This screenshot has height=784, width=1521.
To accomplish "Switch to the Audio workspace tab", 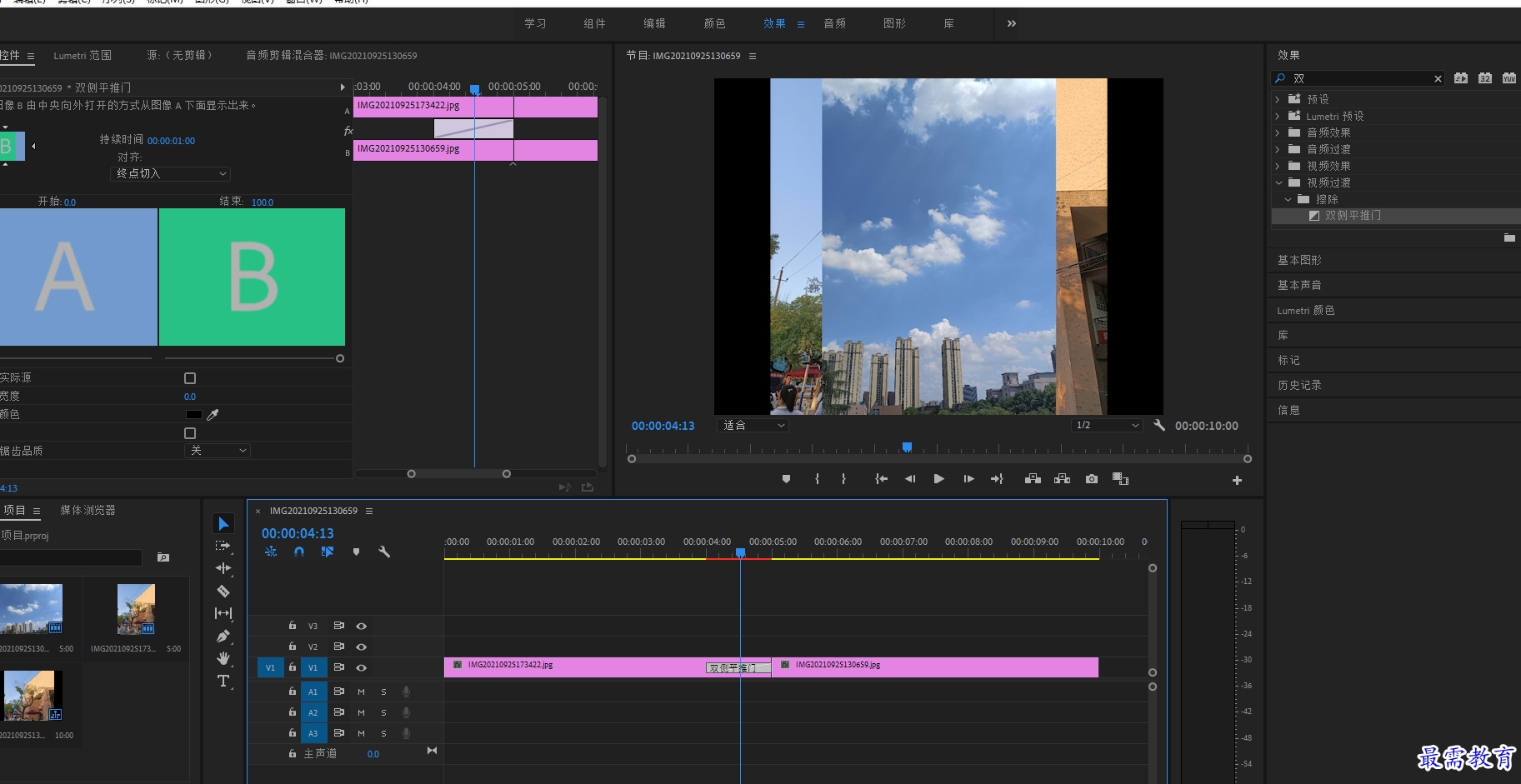I will click(834, 23).
